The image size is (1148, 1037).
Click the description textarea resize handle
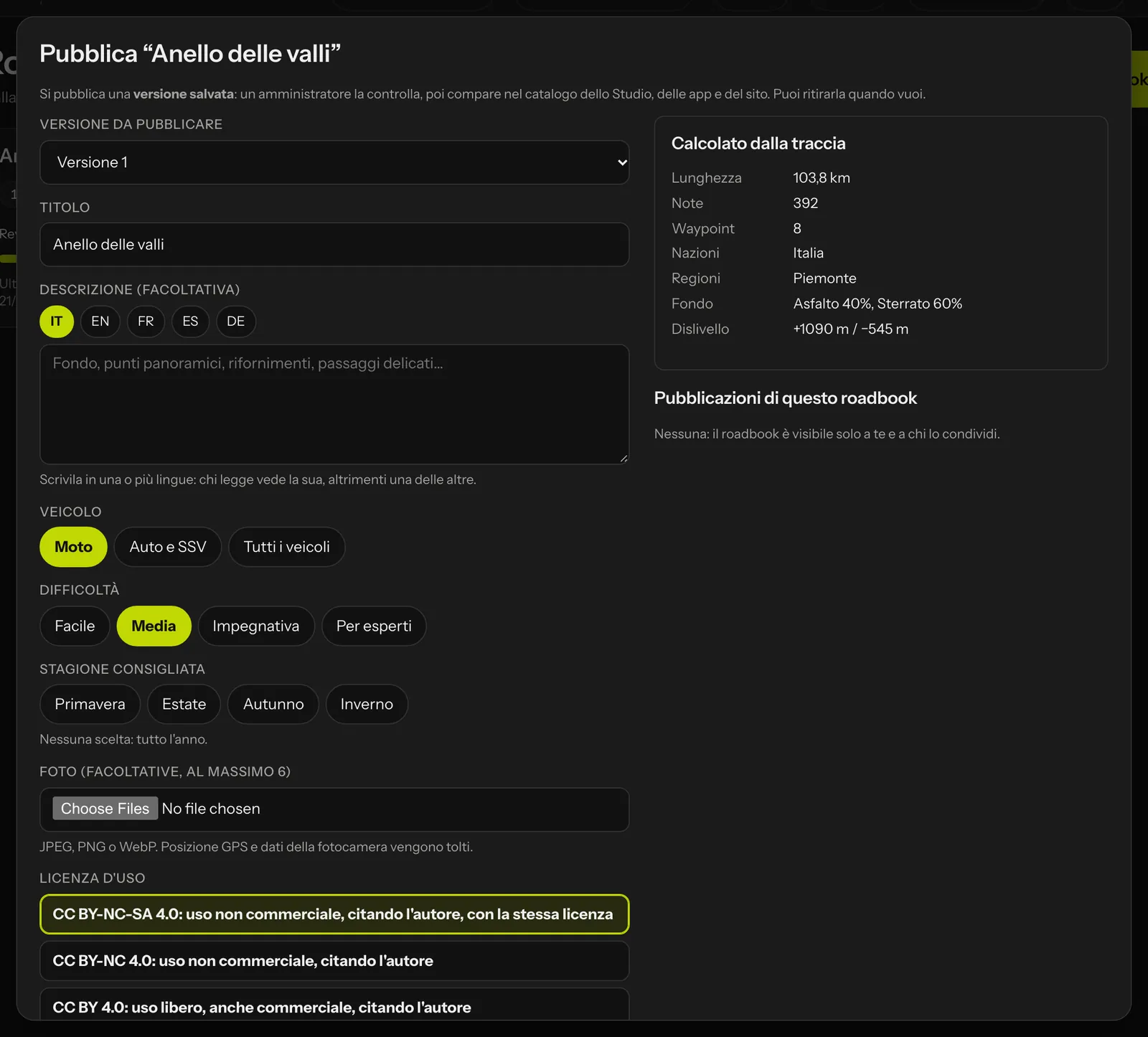coord(624,459)
